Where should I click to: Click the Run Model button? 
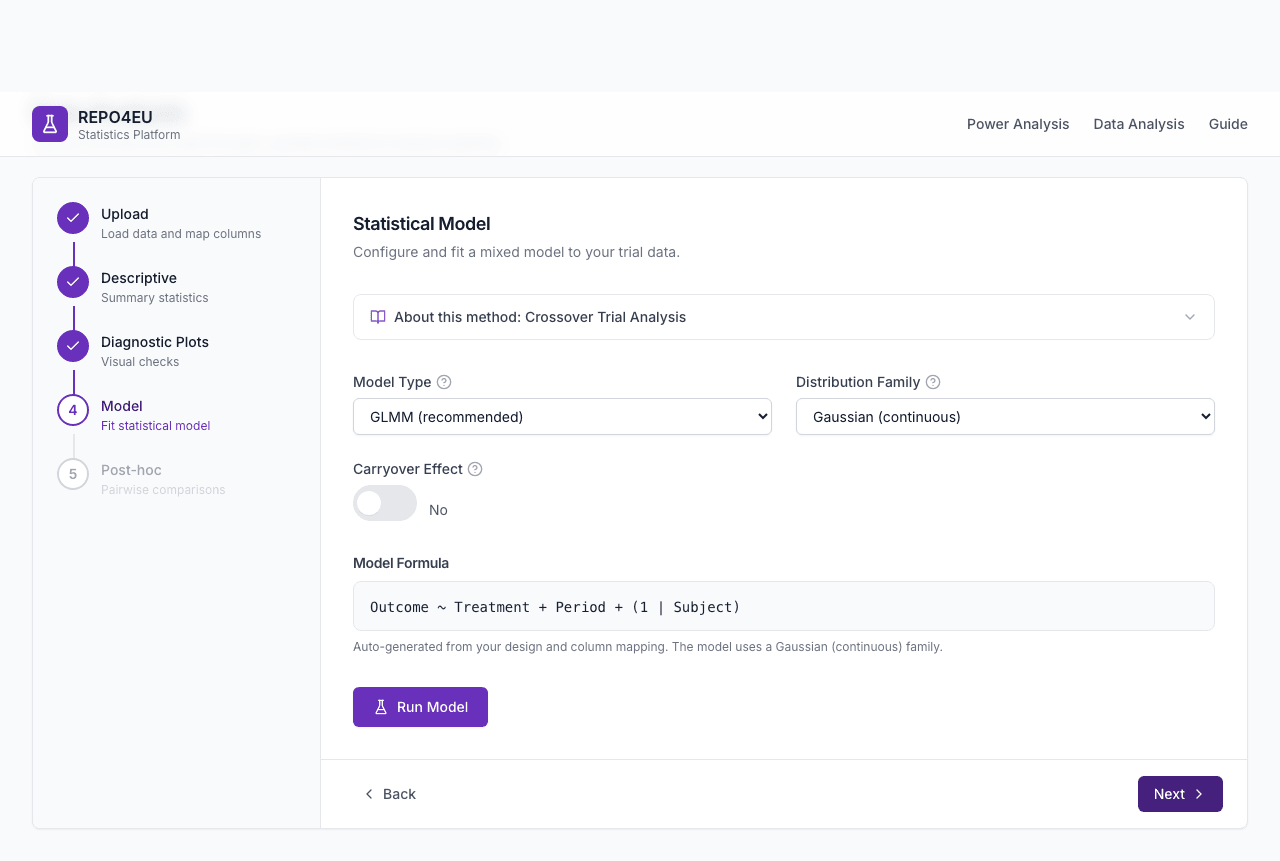coord(420,707)
